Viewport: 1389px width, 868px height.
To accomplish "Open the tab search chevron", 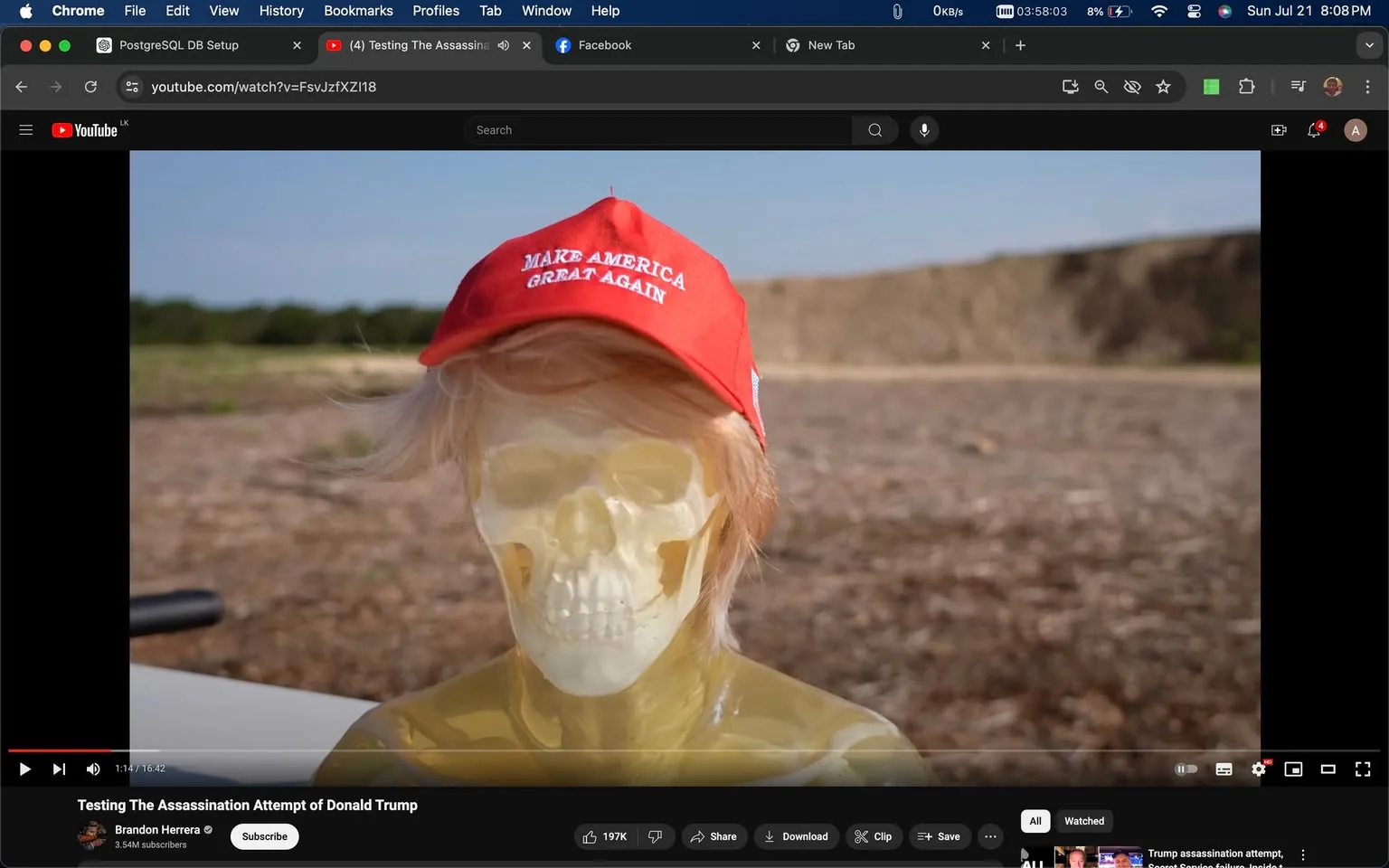I will (1368, 44).
